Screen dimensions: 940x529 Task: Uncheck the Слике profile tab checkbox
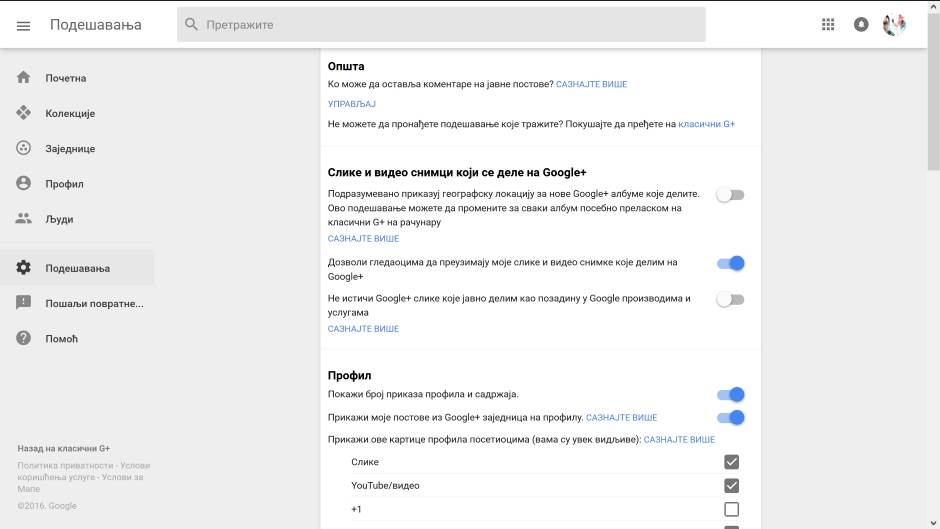(x=731, y=462)
